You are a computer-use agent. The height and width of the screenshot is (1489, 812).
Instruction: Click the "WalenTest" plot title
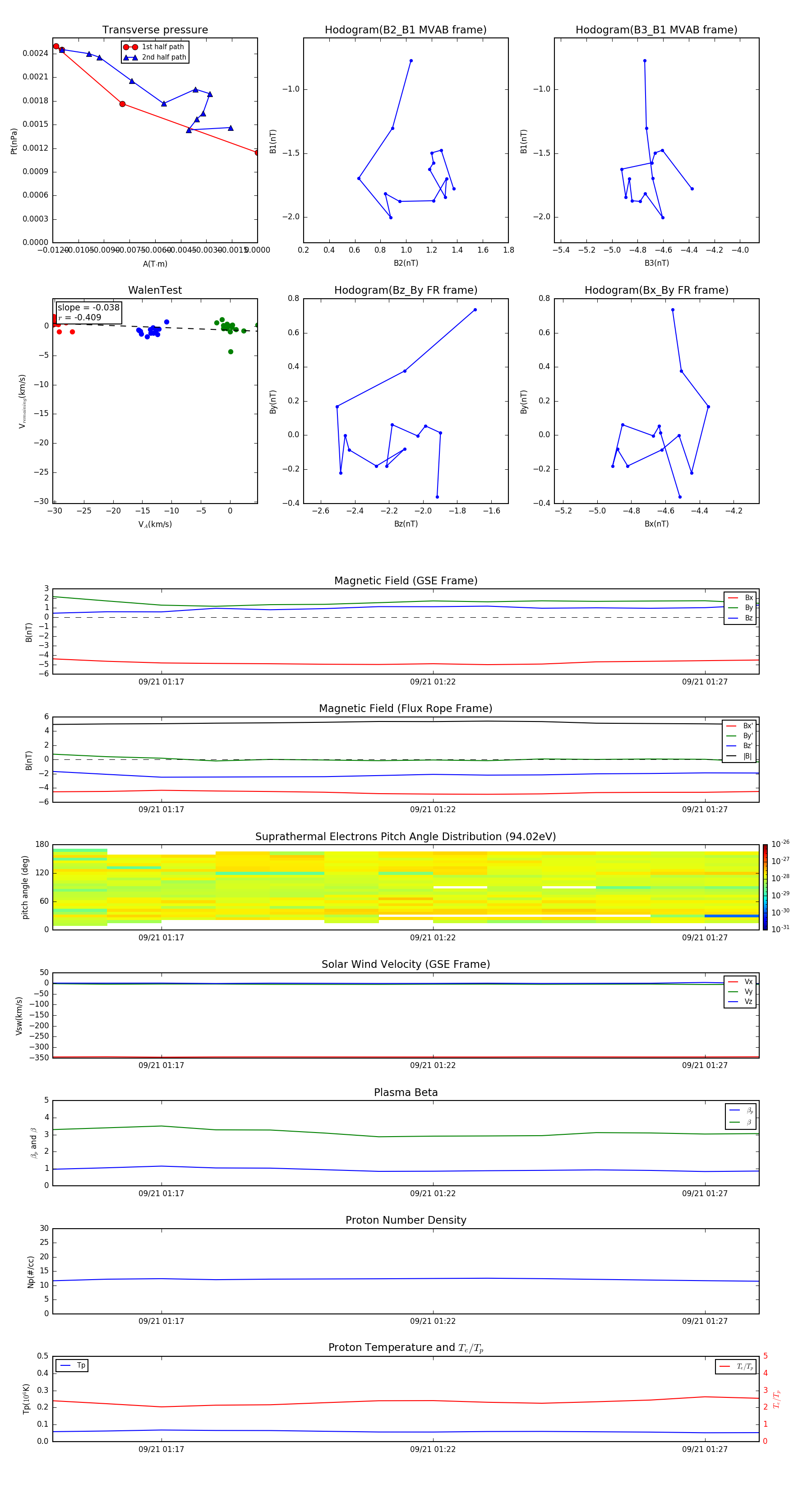click(155, 290)
